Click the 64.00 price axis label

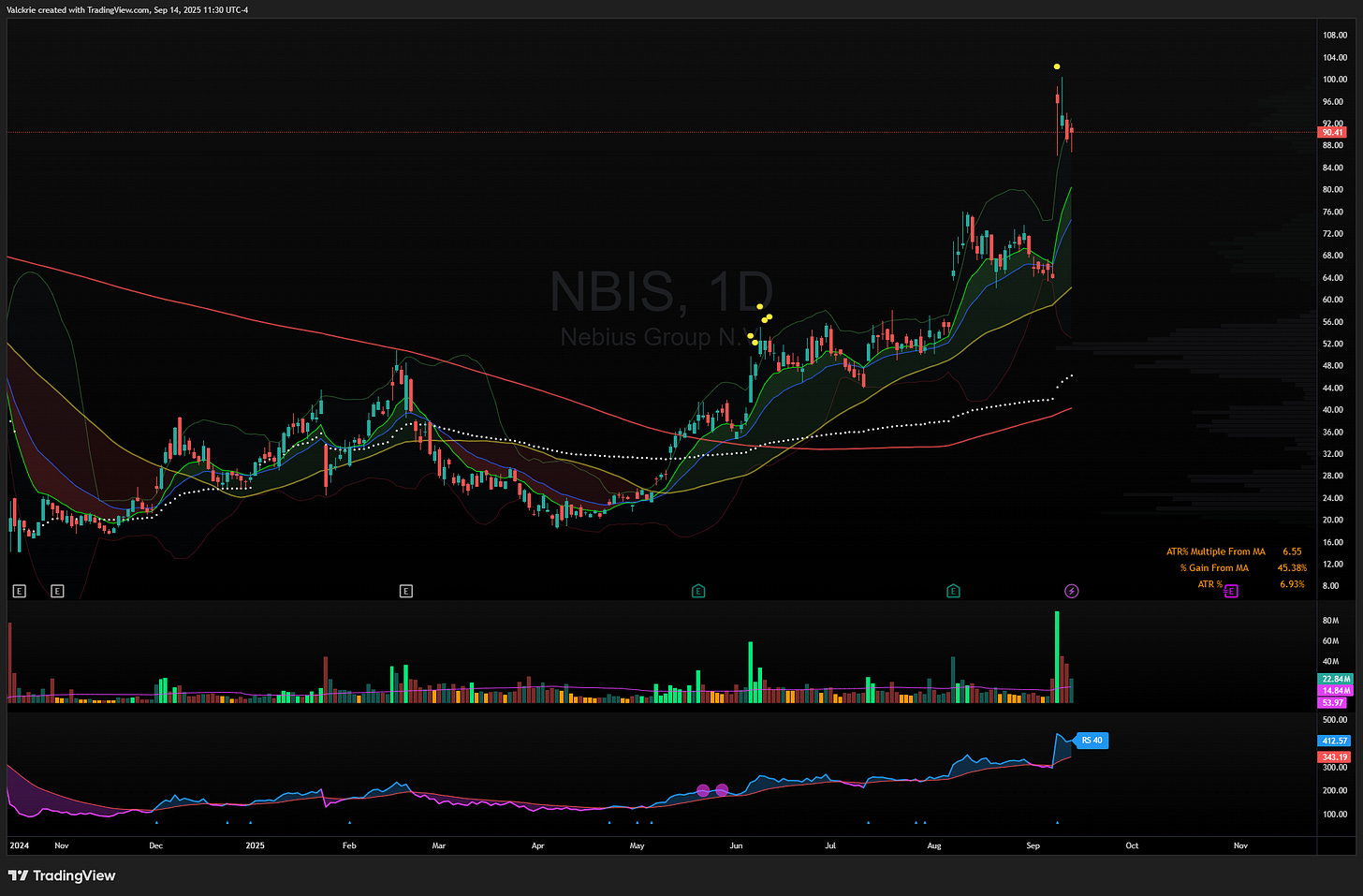(x=1333, y=277)
